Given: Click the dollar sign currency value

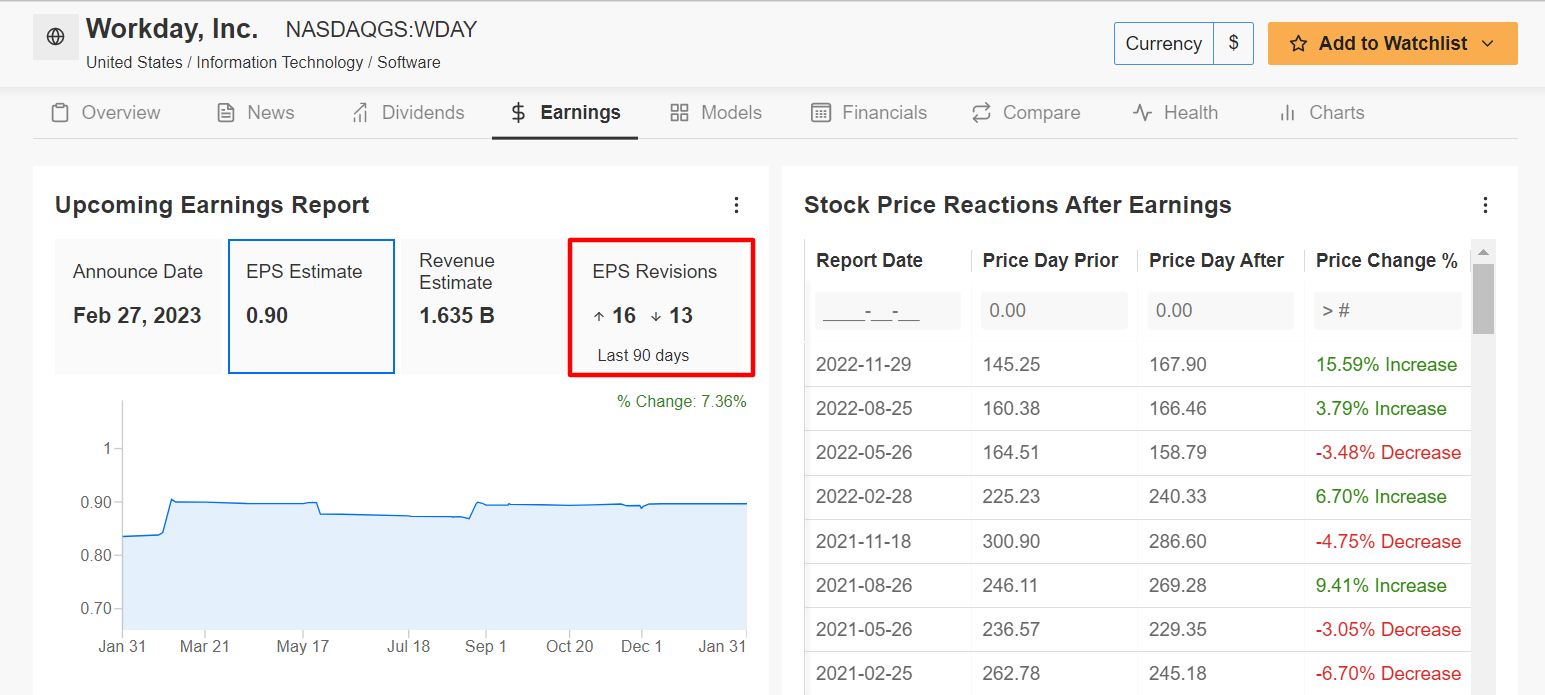Looking at the screenshot, I should [x=1234, y=44].
